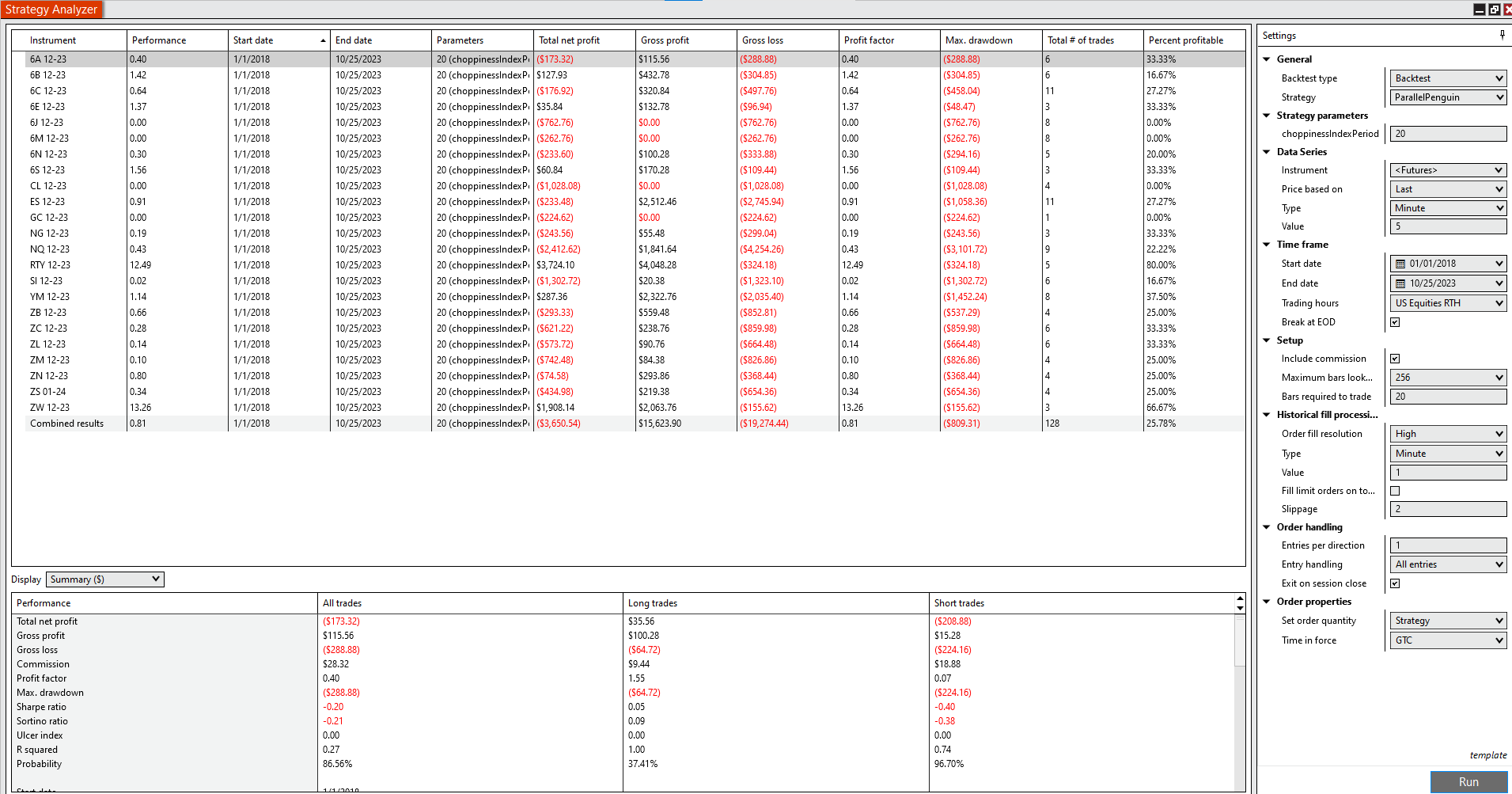This screenshot has width=1512, height=794.
Task: Open the Entry handling dropdown
Action: (1448, 564)
